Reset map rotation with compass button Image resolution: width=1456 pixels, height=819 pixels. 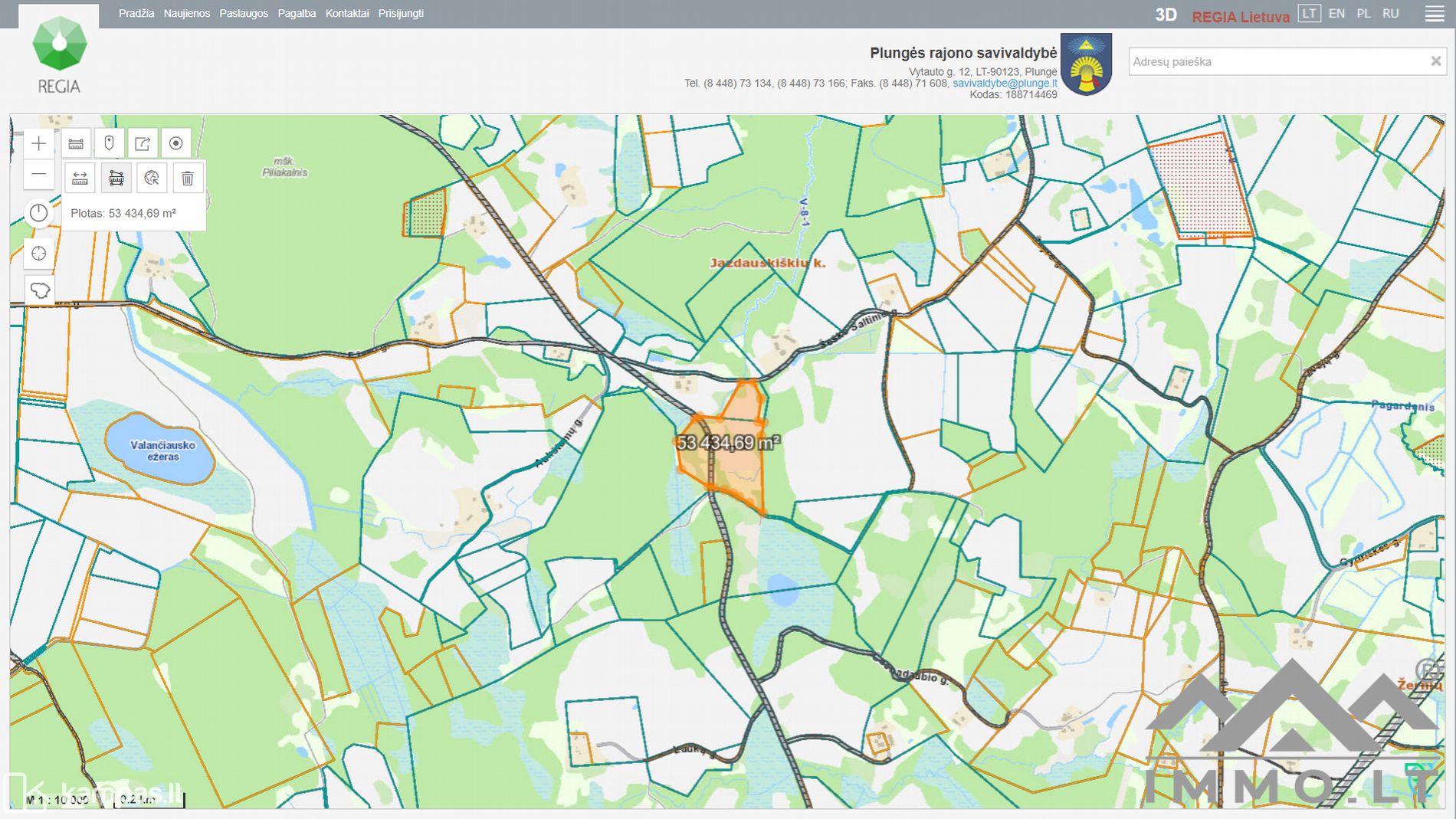click(39, 214)
